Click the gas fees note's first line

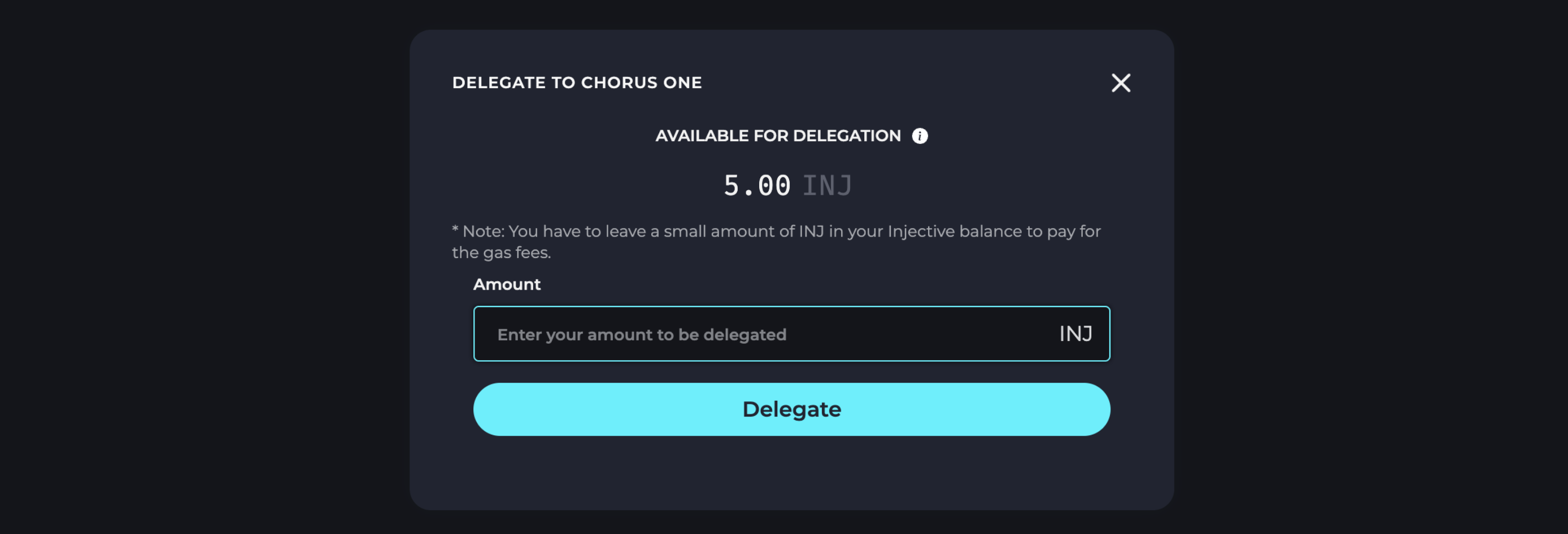[776, 231]
